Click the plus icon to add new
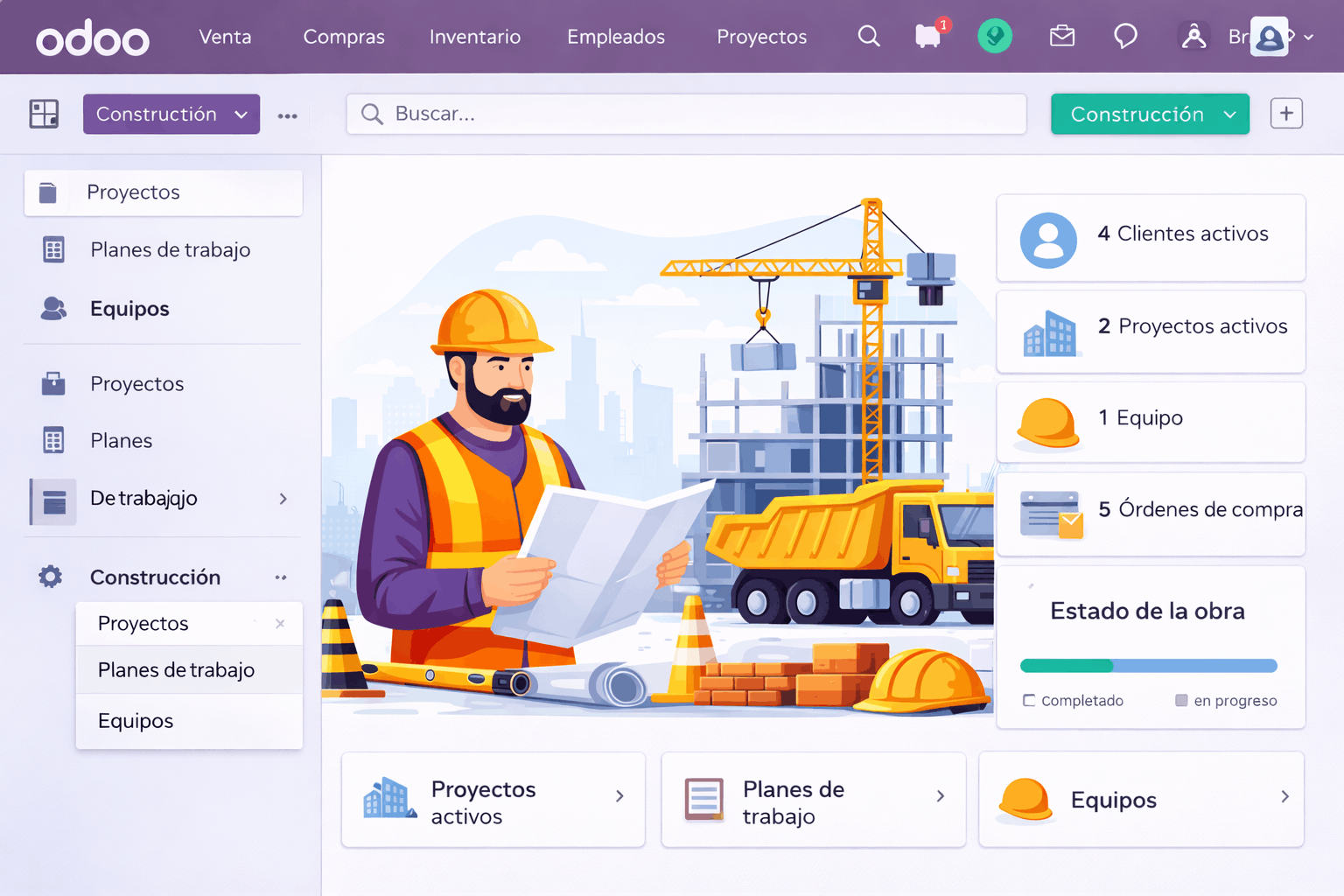 (1286, 114)
